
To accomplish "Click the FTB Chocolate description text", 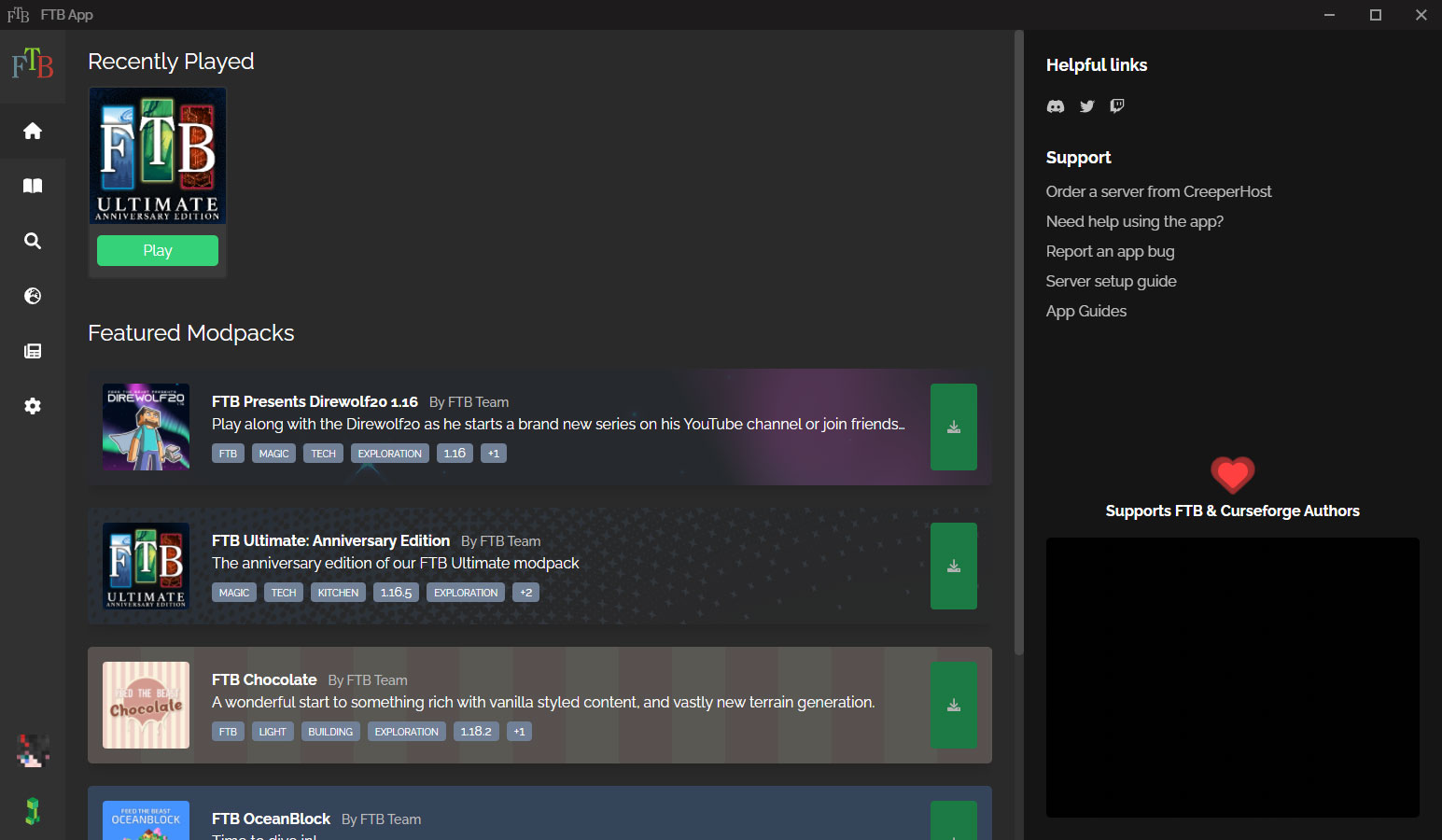I will [x=543, y=702].
